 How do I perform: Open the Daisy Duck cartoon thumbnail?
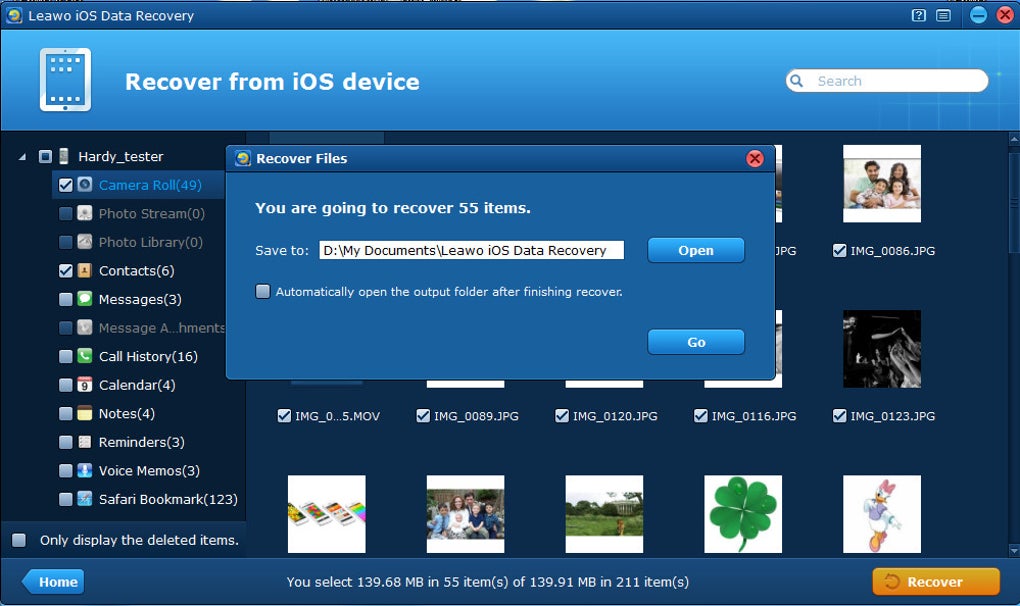[x=882, y=514]
